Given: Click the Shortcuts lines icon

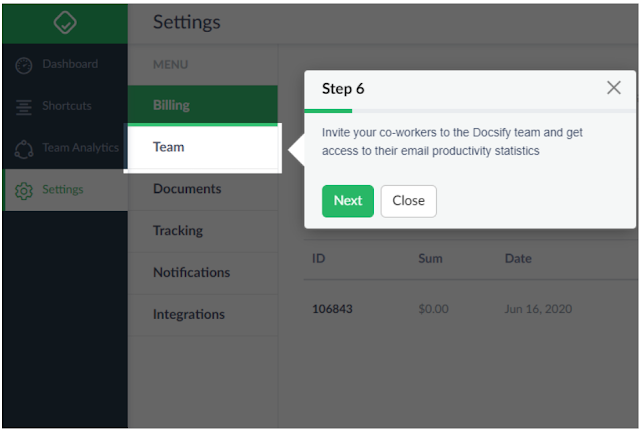Looking at the screenshot, I should click(24, 106).
